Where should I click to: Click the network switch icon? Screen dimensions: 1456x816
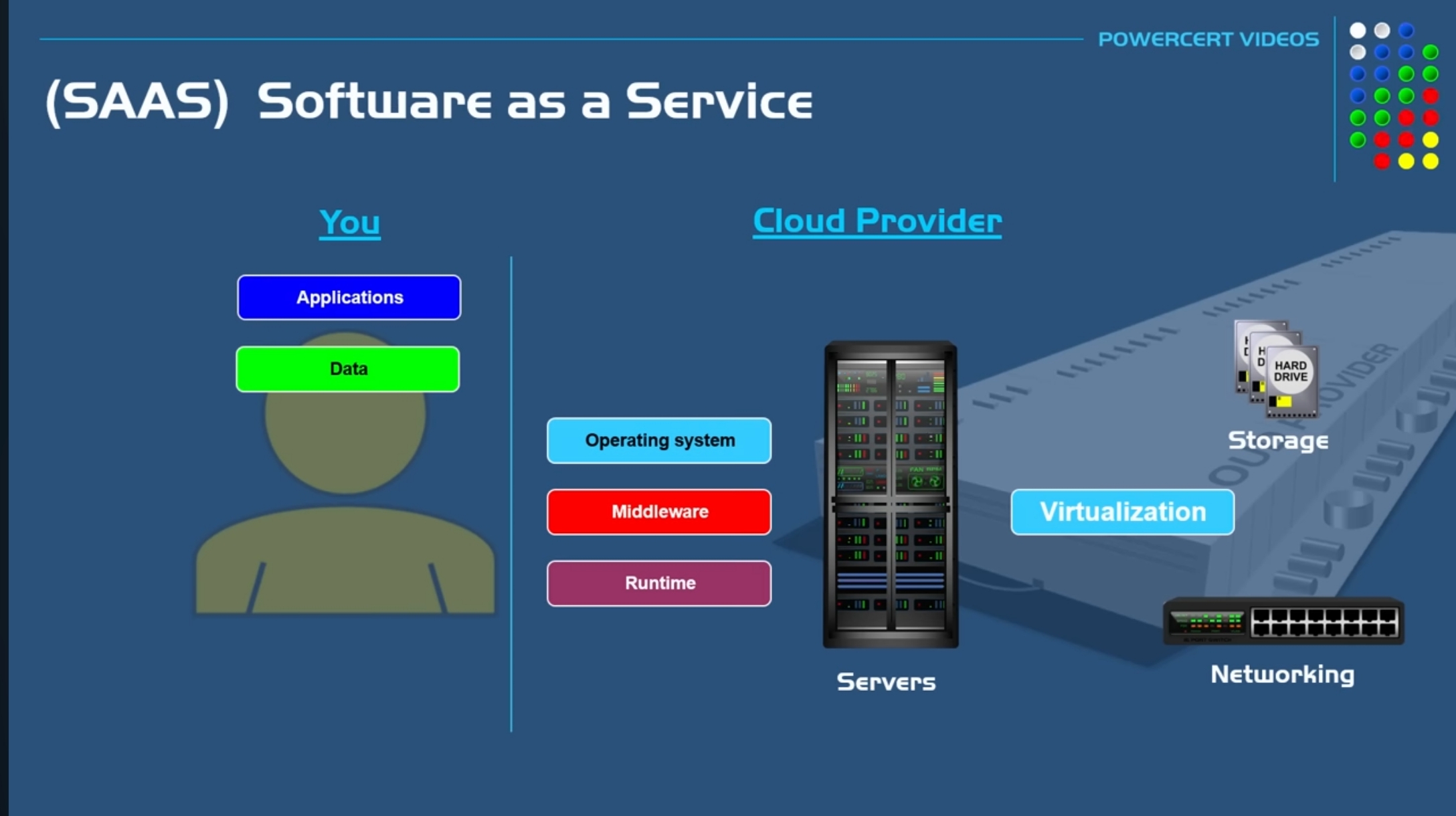pyautogui.click(x=1283, y=621)
